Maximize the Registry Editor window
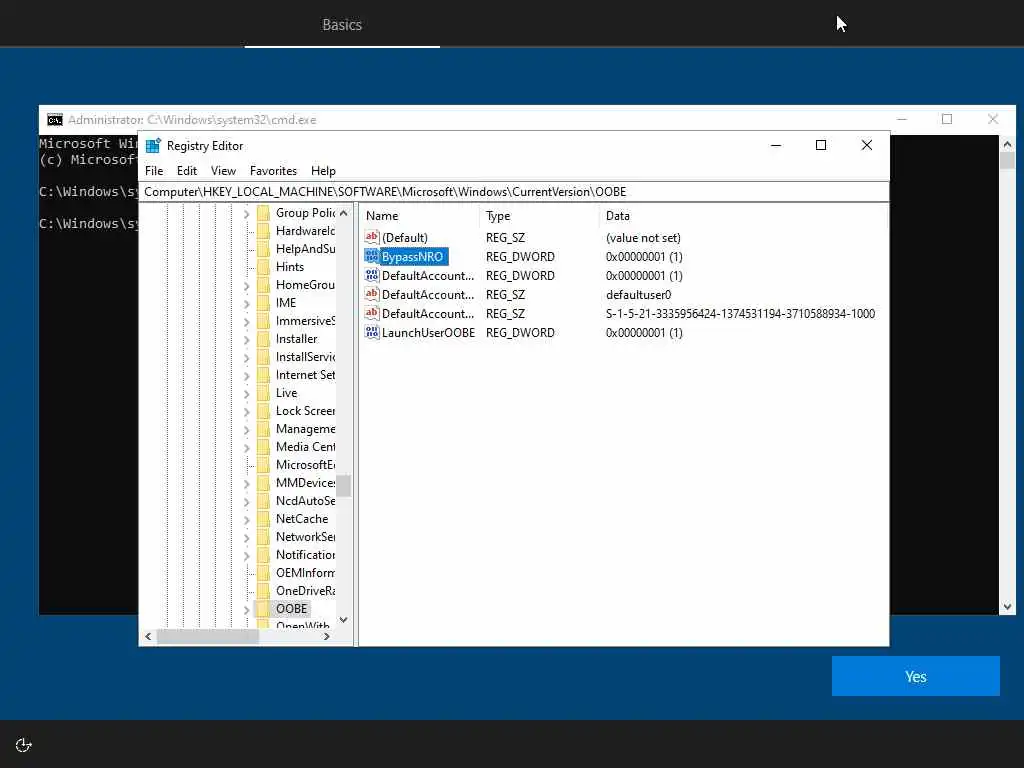The image size is (1024, 768). (821, 145)
